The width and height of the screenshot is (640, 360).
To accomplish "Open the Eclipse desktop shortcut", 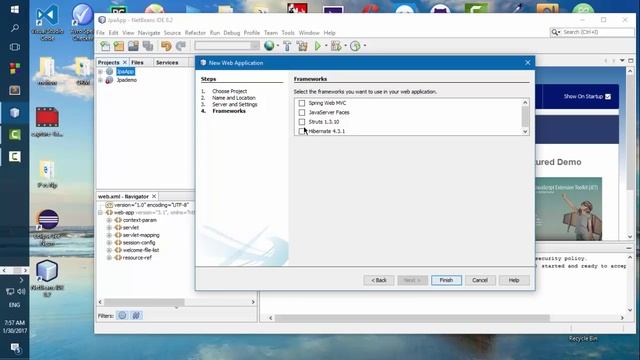I will [x=48, y=227].
